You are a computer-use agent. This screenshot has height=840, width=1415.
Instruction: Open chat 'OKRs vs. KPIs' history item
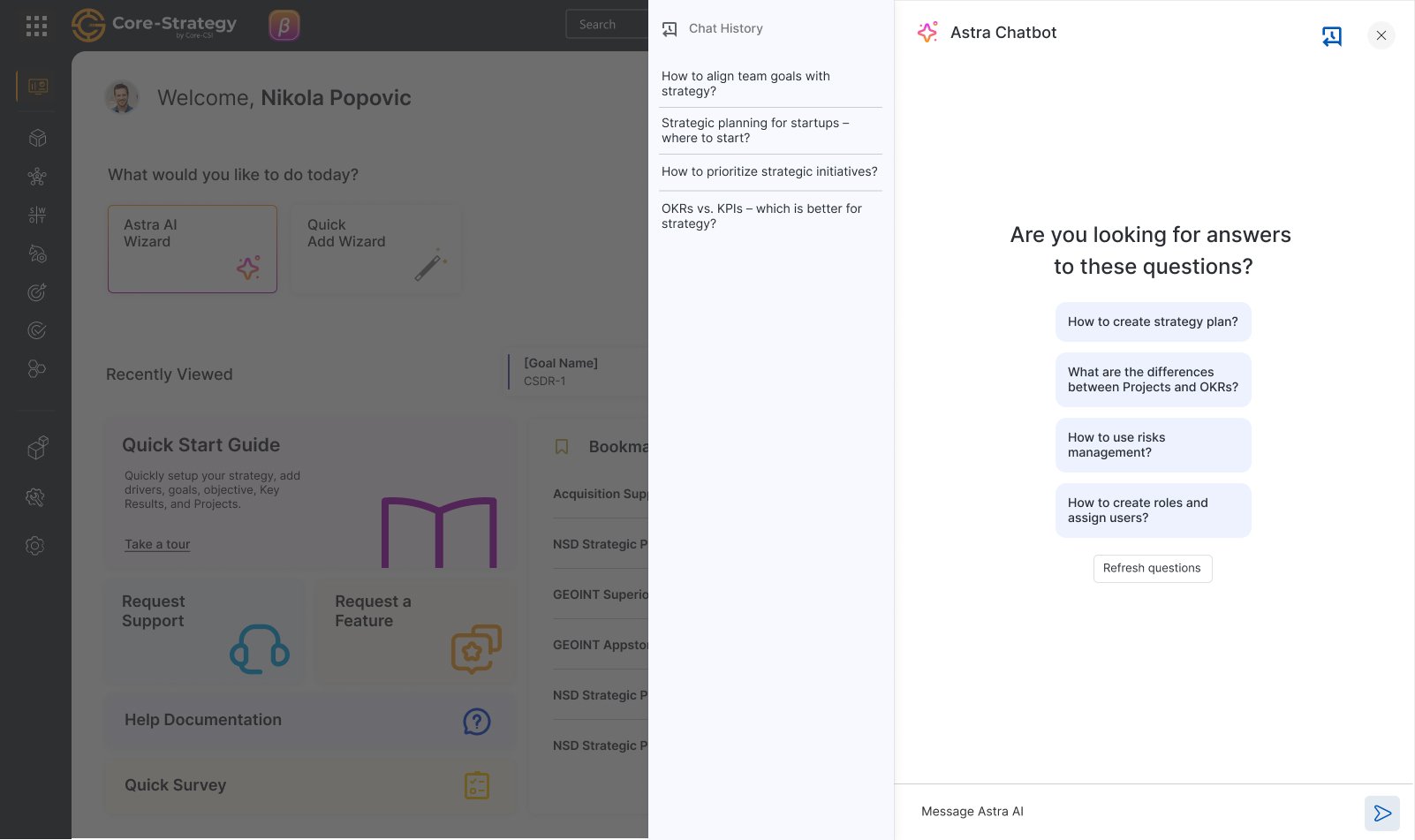point(770,216)
